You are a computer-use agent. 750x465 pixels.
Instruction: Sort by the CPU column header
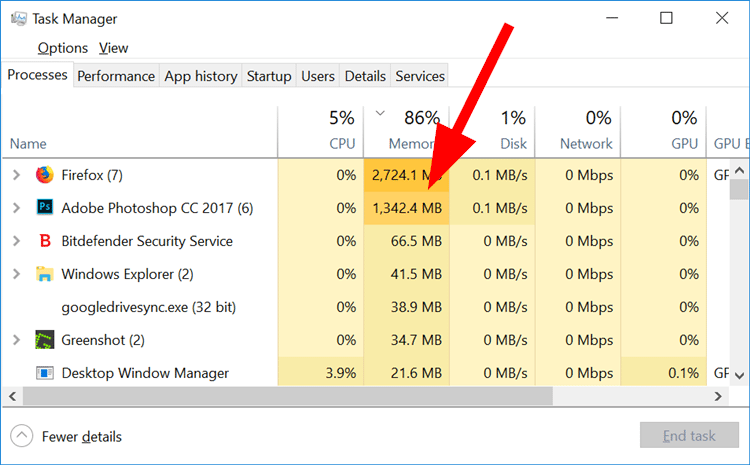point(342,144)
